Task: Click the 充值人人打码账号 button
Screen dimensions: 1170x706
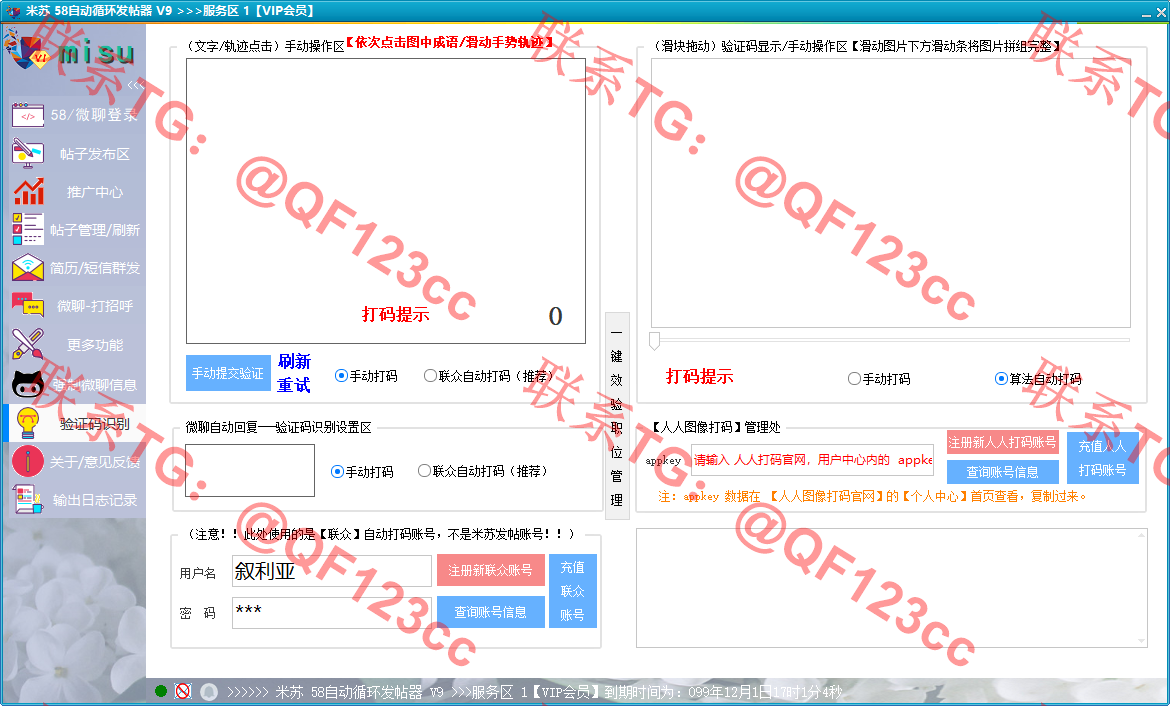Action: click(x=1102, y=457)
